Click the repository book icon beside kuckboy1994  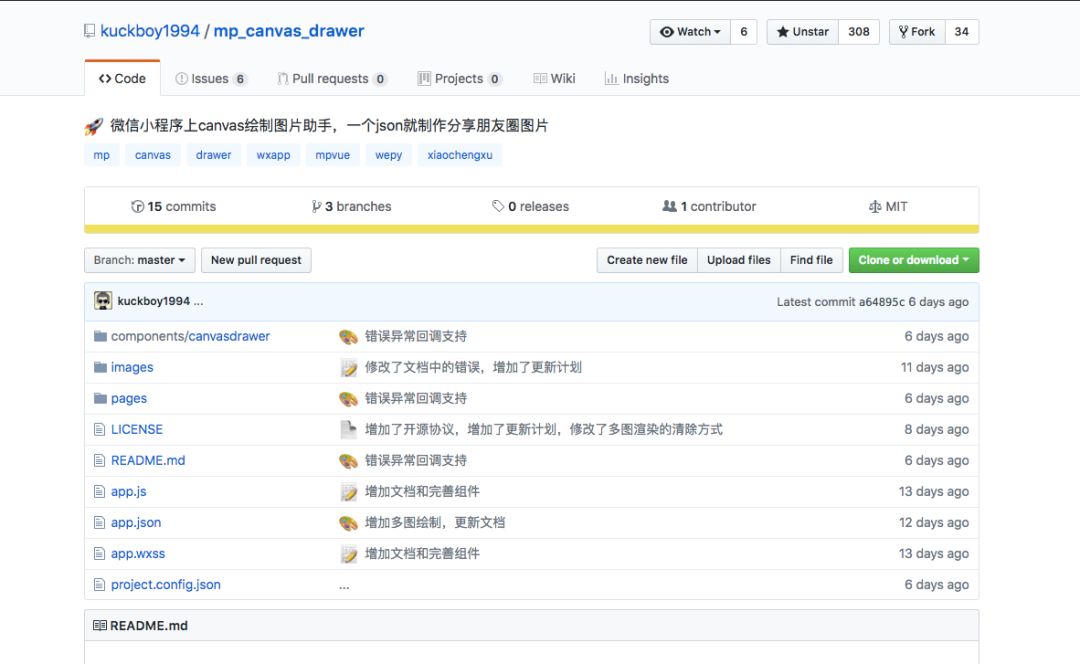click(x=90, y=31)
